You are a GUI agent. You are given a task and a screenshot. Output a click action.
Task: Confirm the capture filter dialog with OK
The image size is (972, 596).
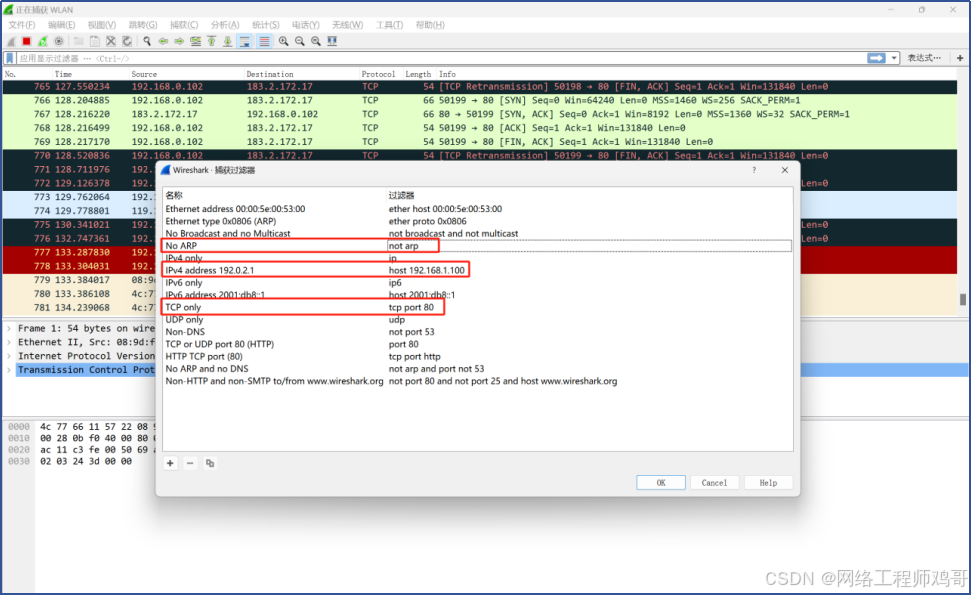(661, 483)
